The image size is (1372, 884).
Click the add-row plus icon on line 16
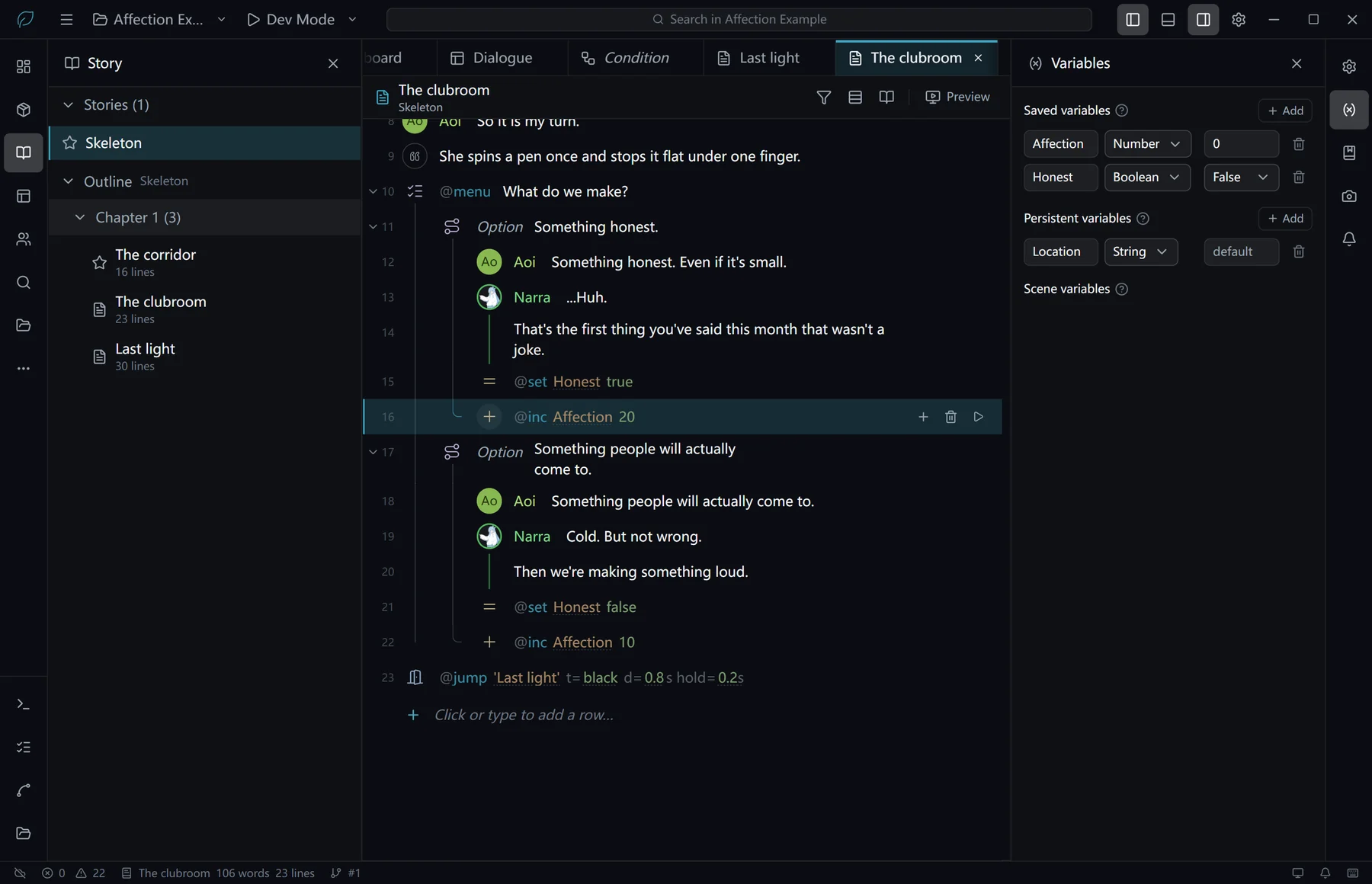click(x=923, y=417)
